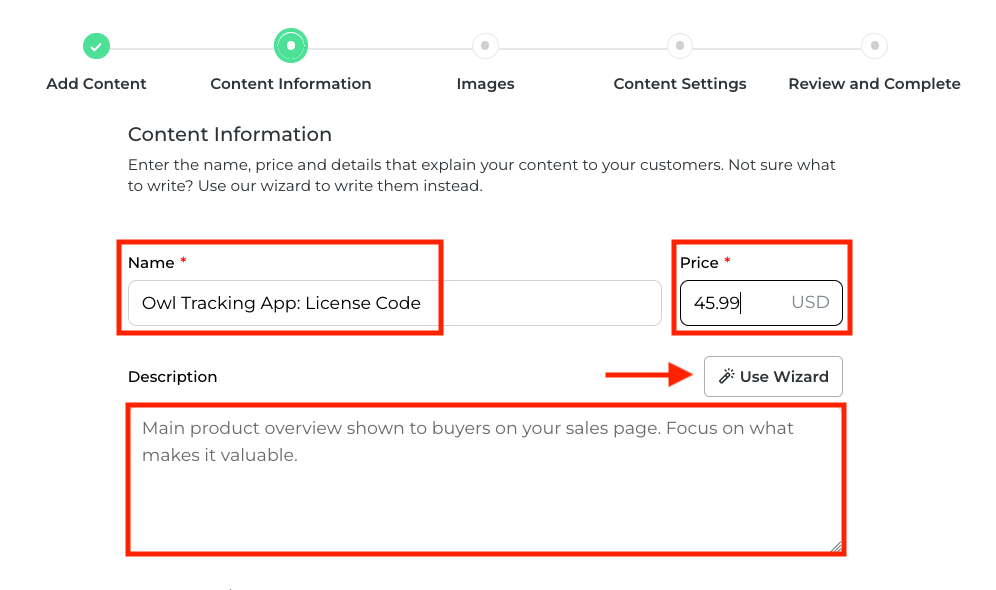This screenshot has height=590, width=996.
Task: Click into the Price field showing 45.99
Action: pyautogui.click(x=730, y=303)
